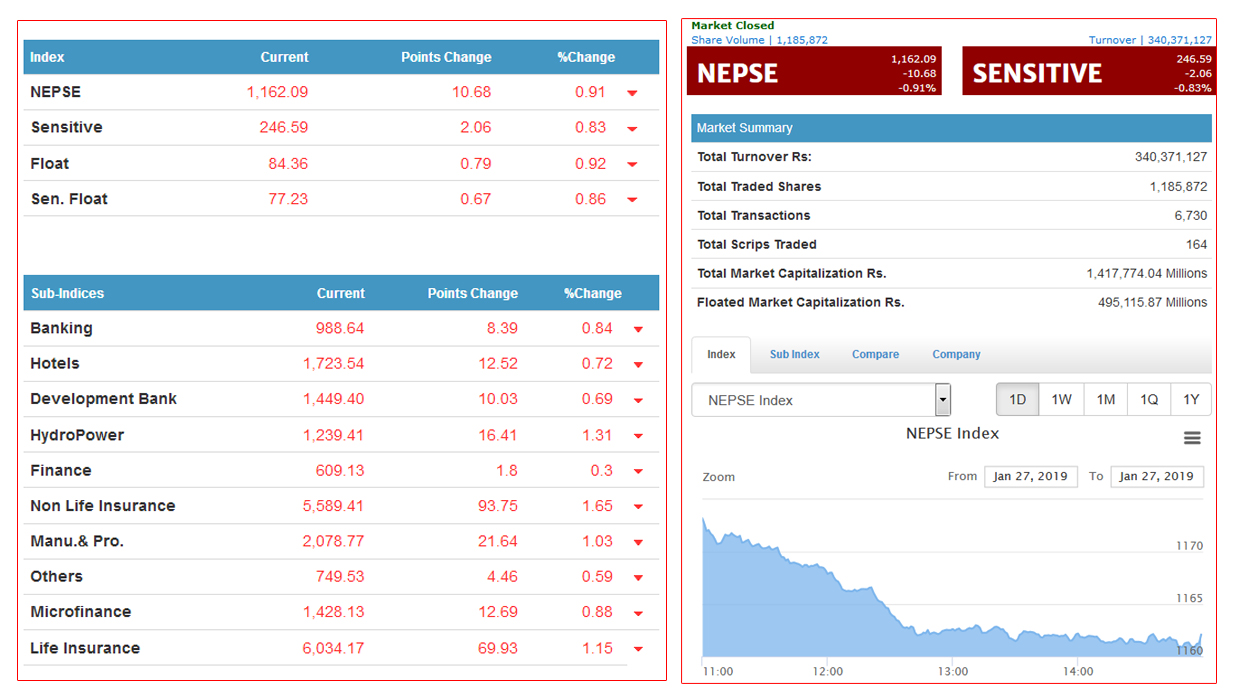Click Floated Market Capitalization value 495,115.87 Millions

click(1153, 302)
